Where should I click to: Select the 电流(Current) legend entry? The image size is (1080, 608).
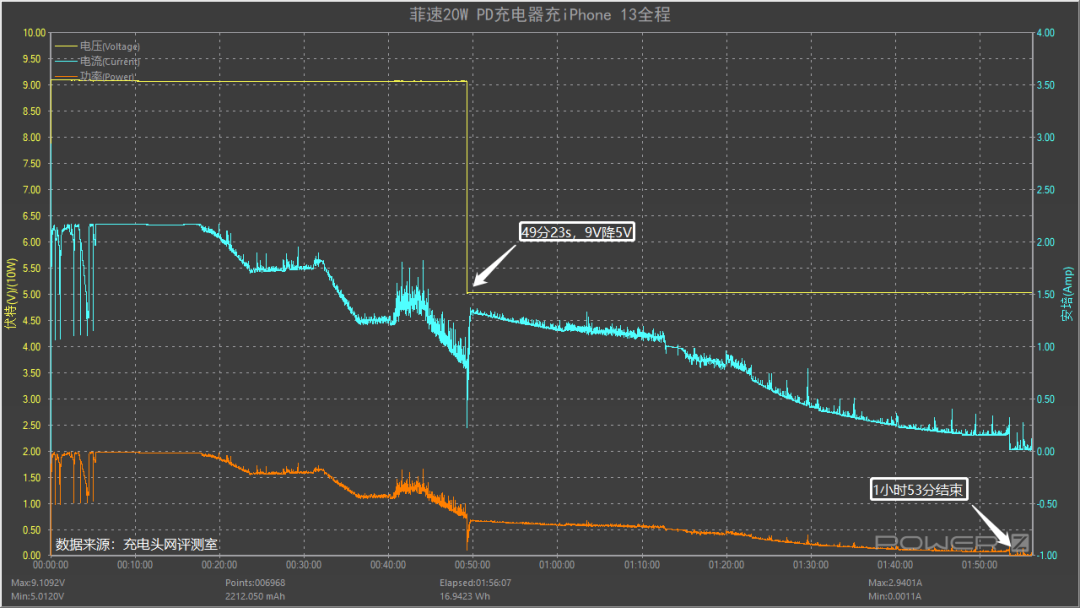pyautogui.click(x=96, y=61)
